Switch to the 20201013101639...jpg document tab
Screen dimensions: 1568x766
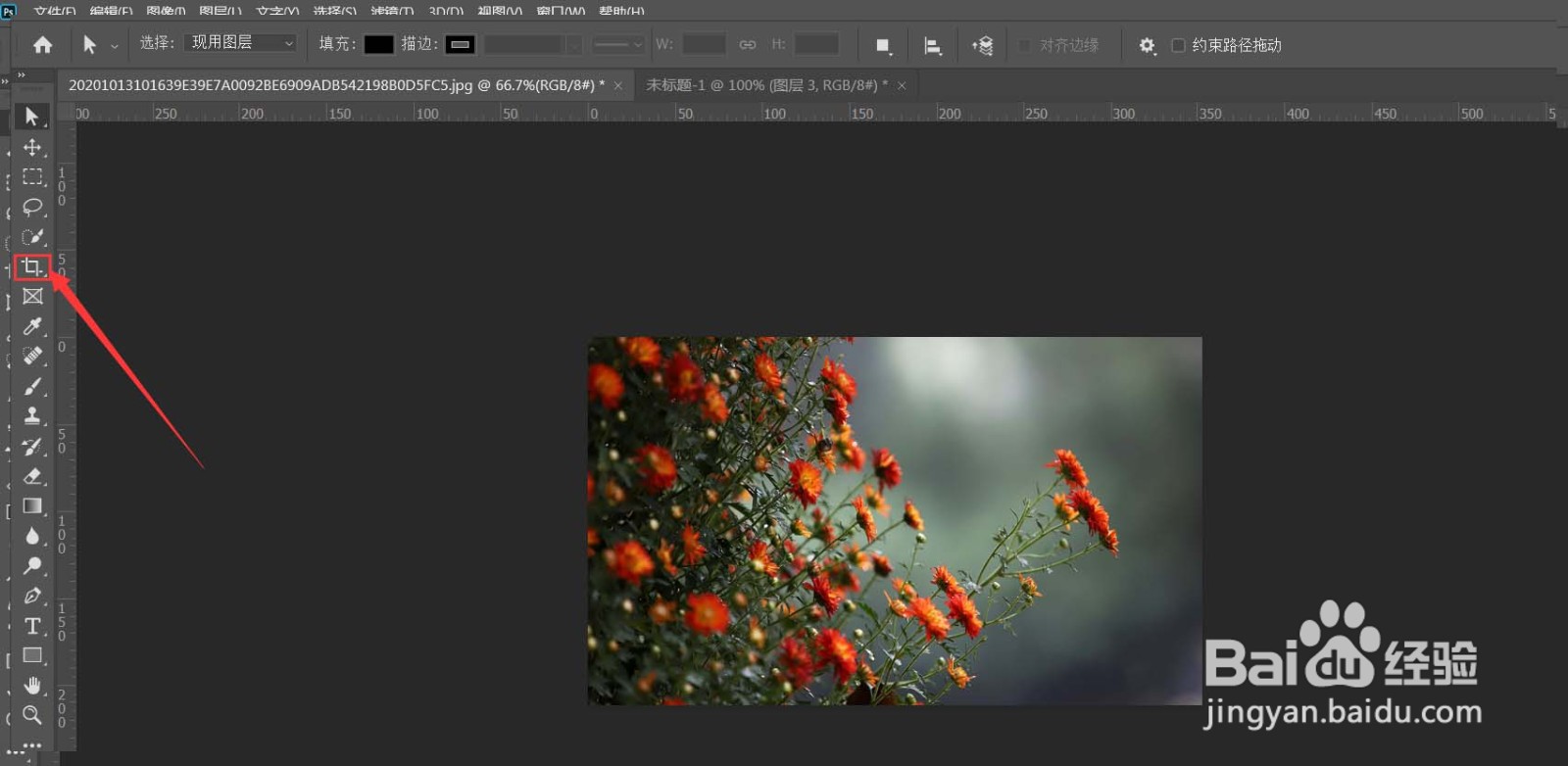[336, 85]
